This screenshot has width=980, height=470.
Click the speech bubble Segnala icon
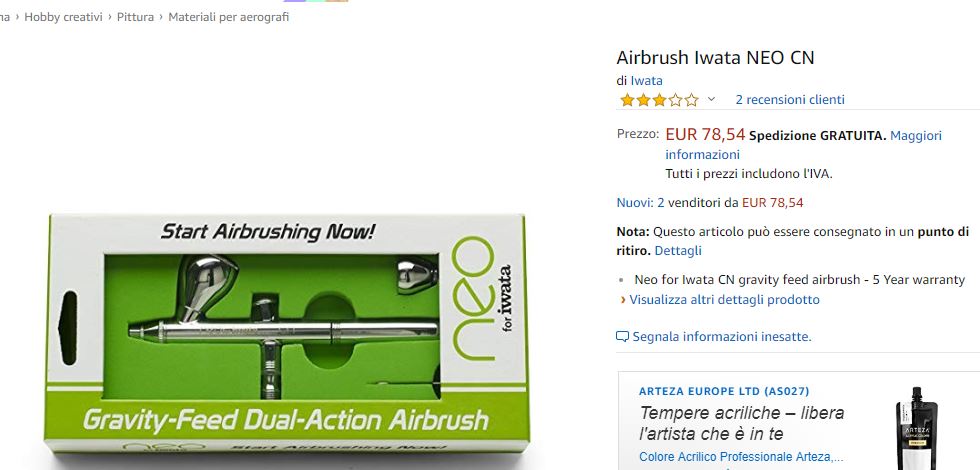click(x=622, y=337)
